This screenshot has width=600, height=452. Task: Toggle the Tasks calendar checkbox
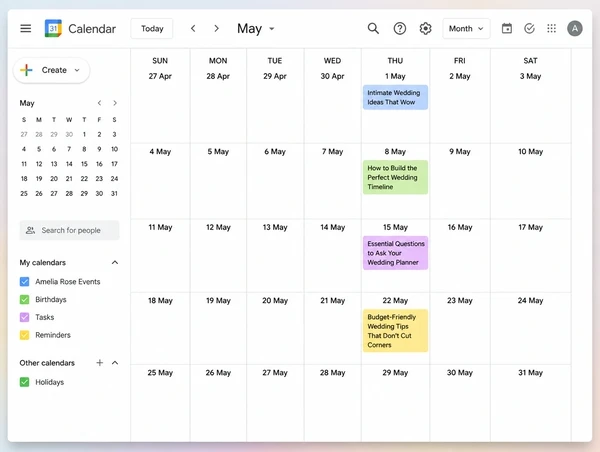coord(24,317)
